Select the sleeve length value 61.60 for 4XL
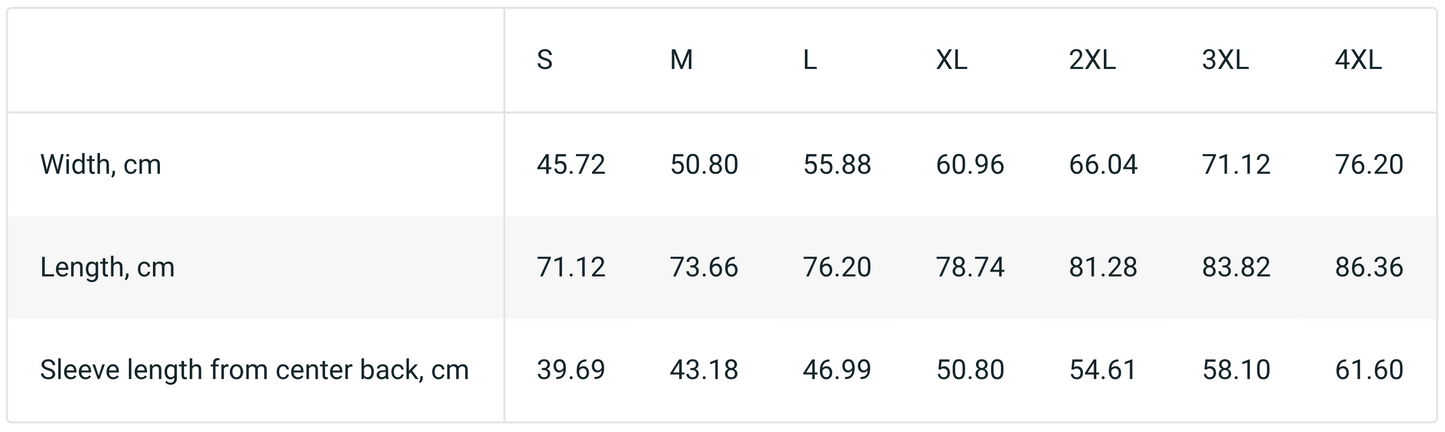Image resolution: width=1445 pixels, height=432 pixels. pos(1369,370)
